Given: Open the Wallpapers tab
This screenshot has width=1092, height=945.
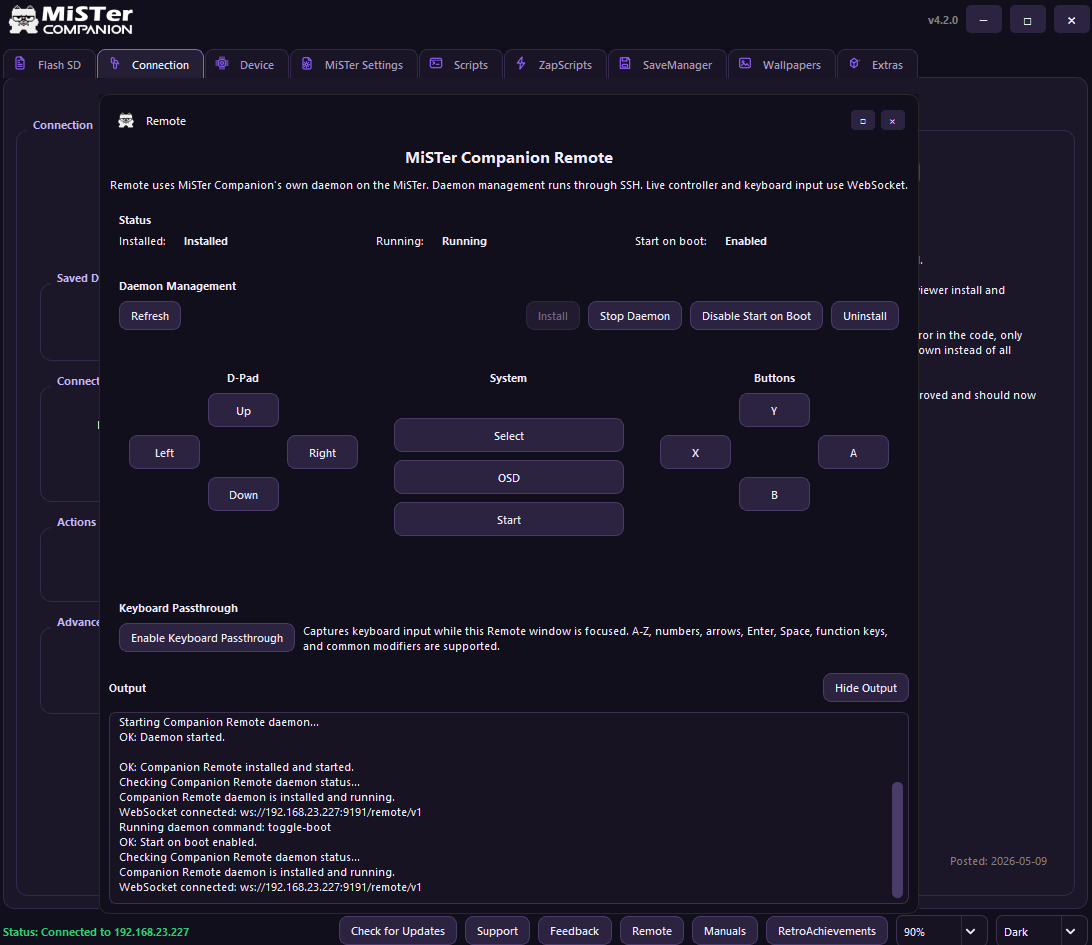Looking at the screenshot, I should (x=781, y=64).
